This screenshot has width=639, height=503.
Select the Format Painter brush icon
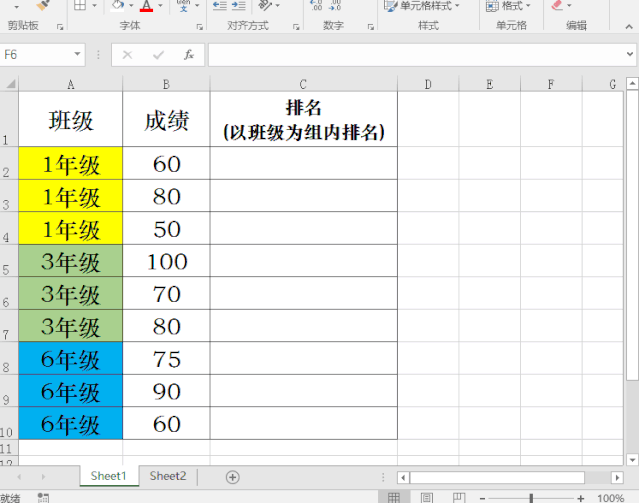click(43, 5)
